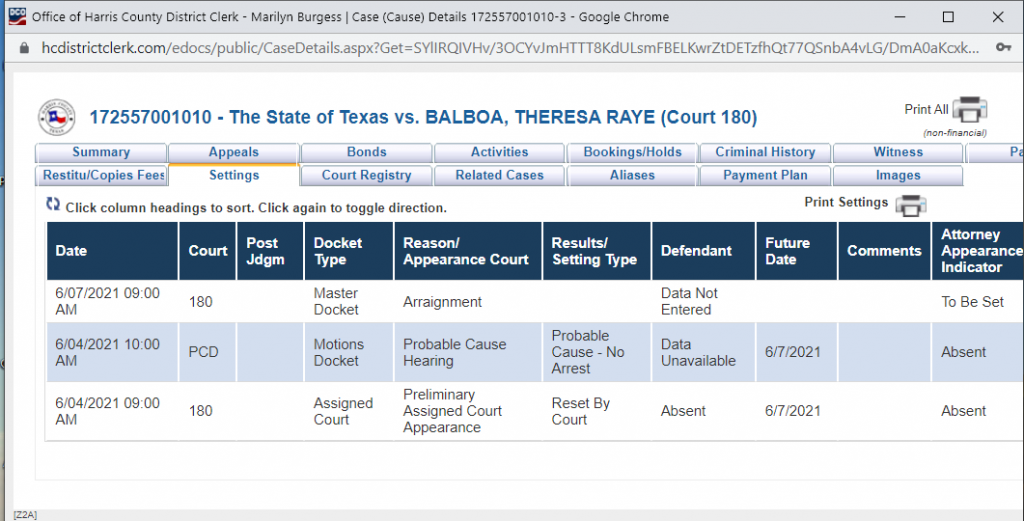Open the Payment Plan tab
Image resolution: width=1024 pixels, height=521 pixels.
(765, 175)
